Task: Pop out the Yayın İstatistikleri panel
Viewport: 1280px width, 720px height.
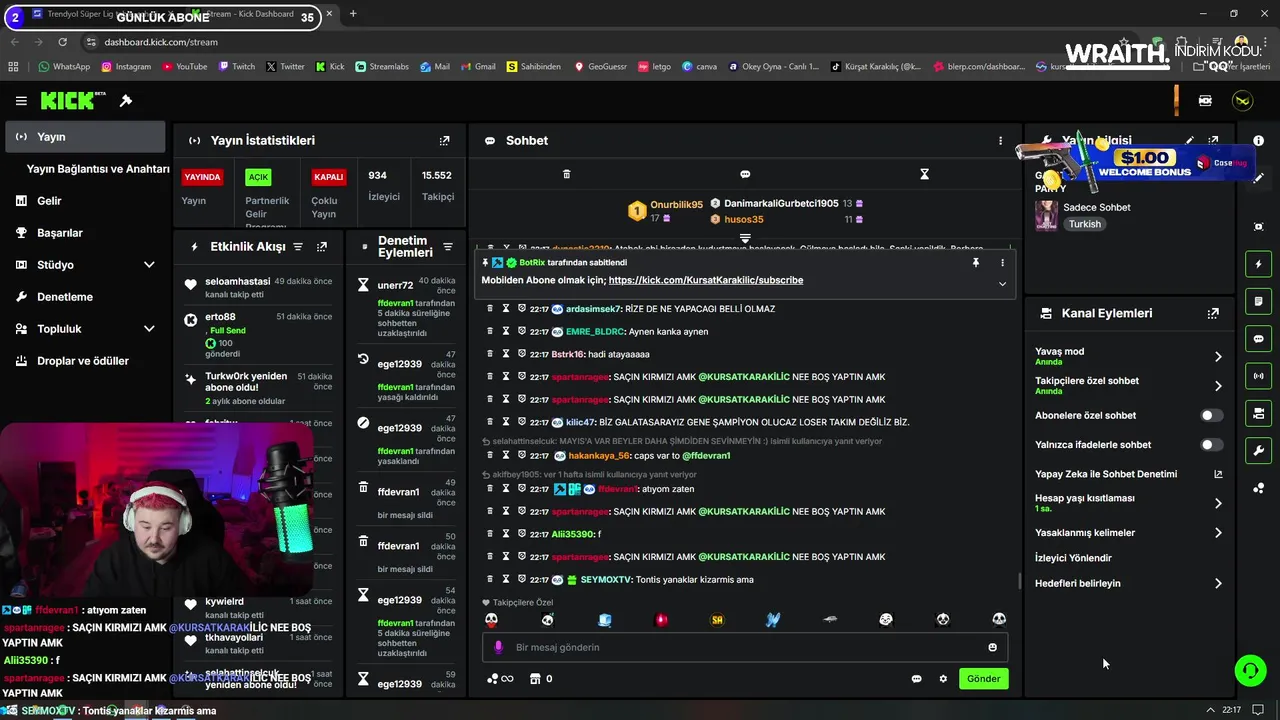Action: coord(445,141)
